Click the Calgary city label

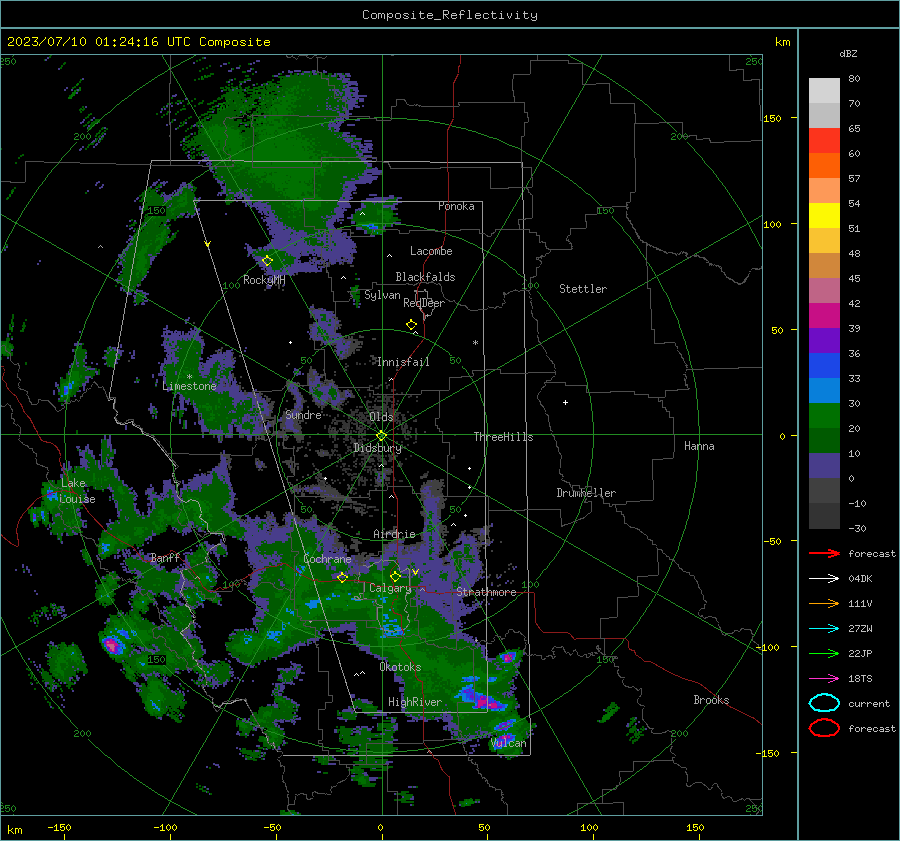(390, 588)
